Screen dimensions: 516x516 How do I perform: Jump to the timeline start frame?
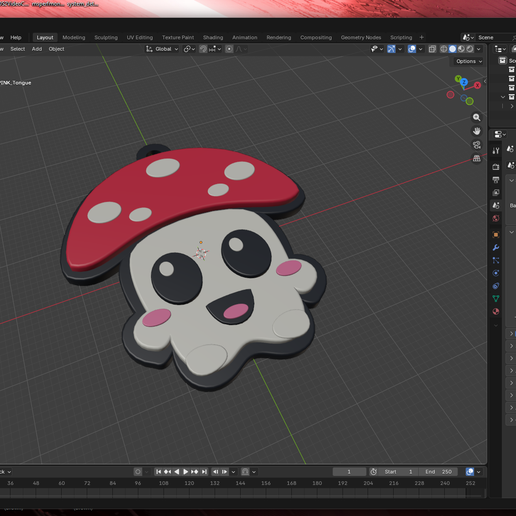tap(158, 472)
